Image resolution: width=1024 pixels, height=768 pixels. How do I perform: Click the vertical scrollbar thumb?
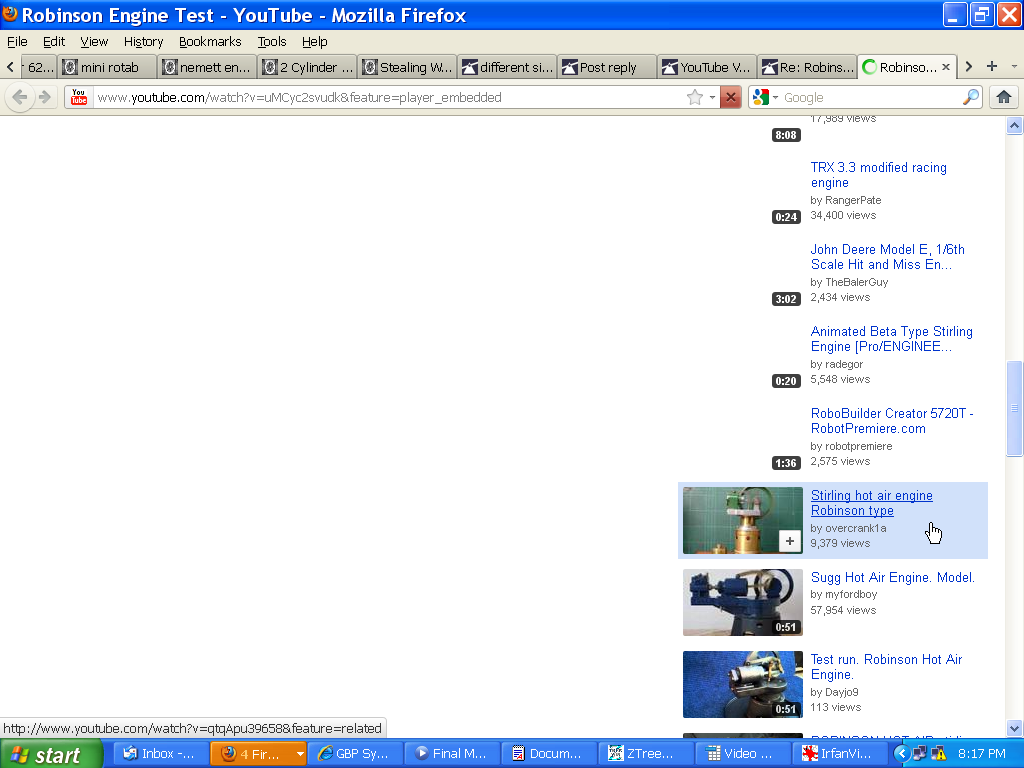(1014, 408)
